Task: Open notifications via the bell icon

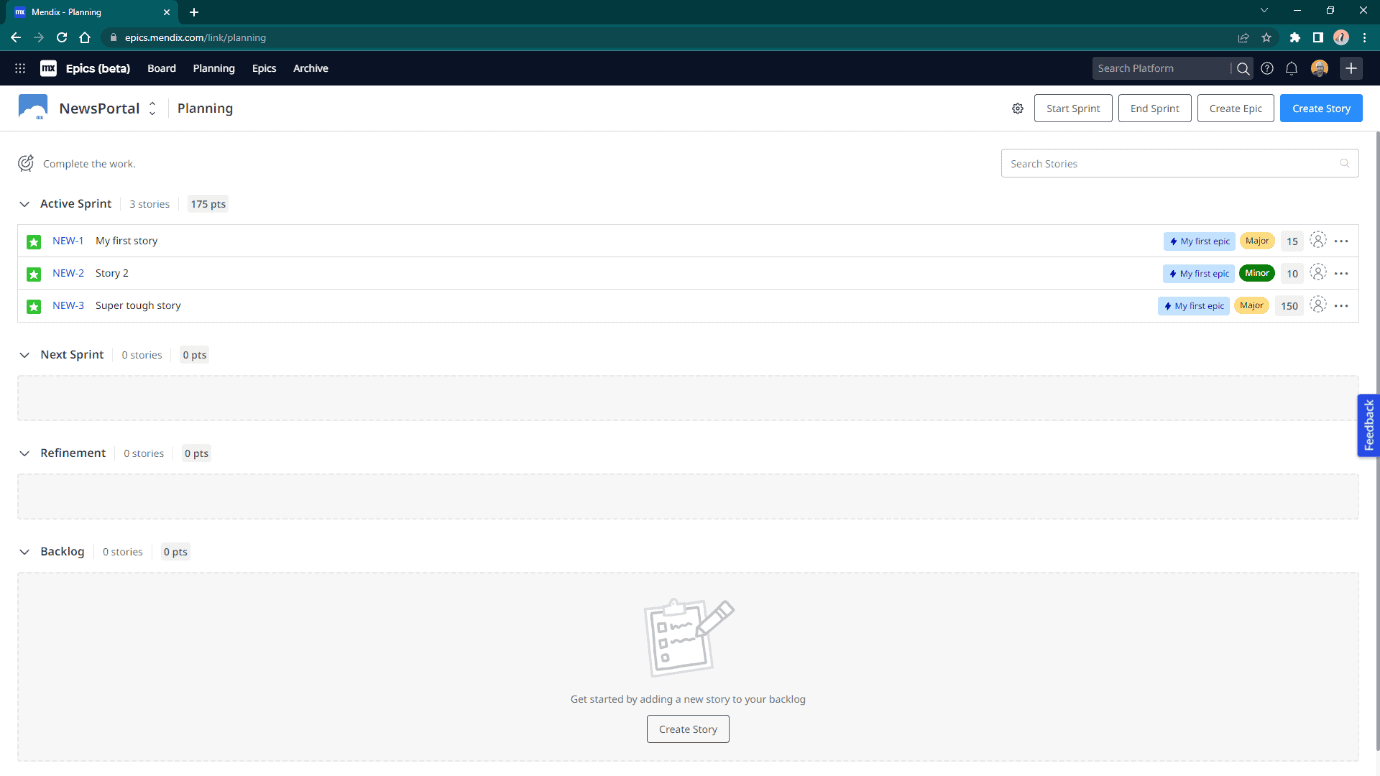Action: click(1291, 68)
